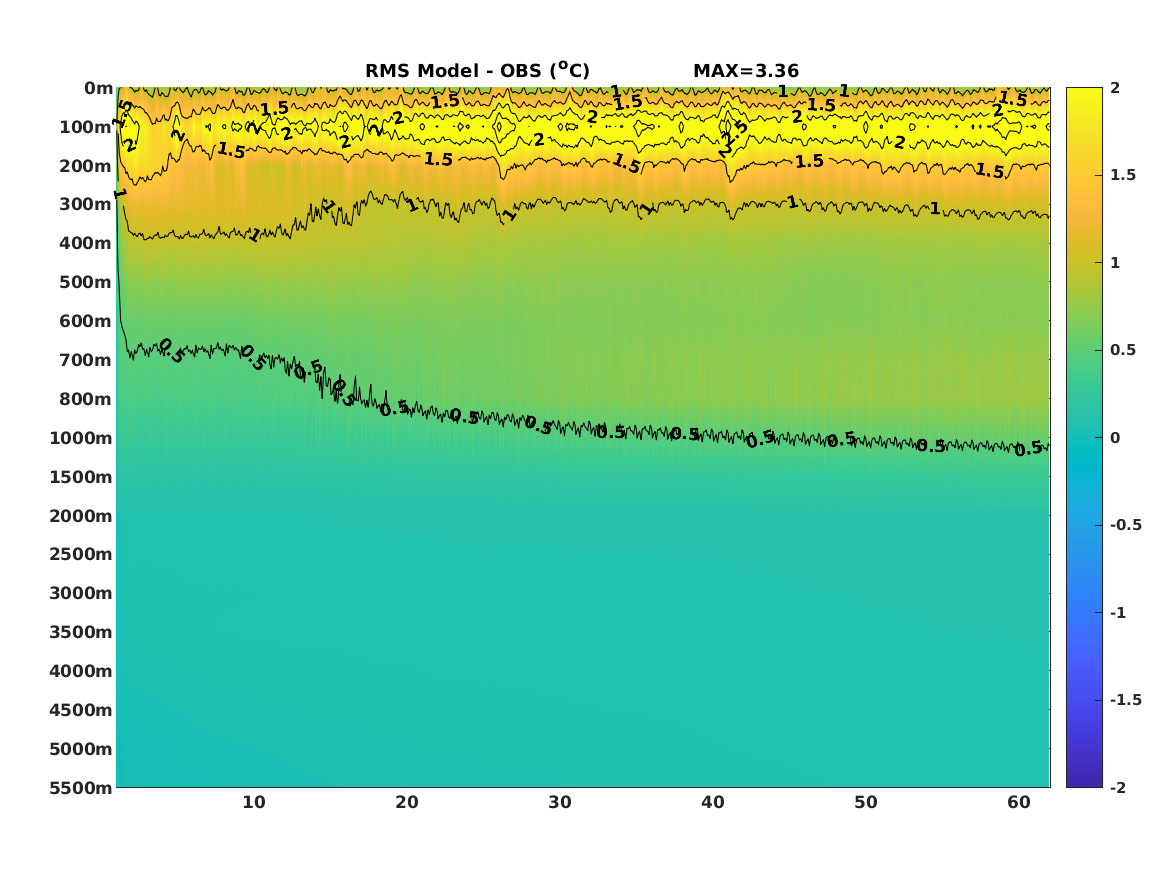Viewport: 1167px width, 875px height.
Task: Click the "300m" depth axis label
Action: [x=86, y=205]
